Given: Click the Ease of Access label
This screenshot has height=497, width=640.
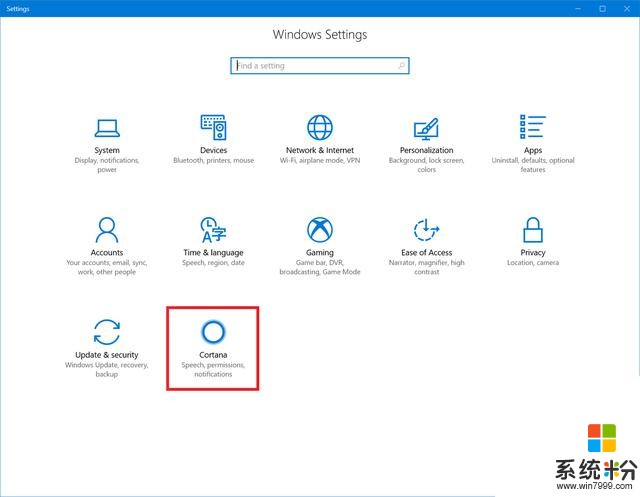Looking at the screenshot, I should pyautogui.click(x=427, y=253).
